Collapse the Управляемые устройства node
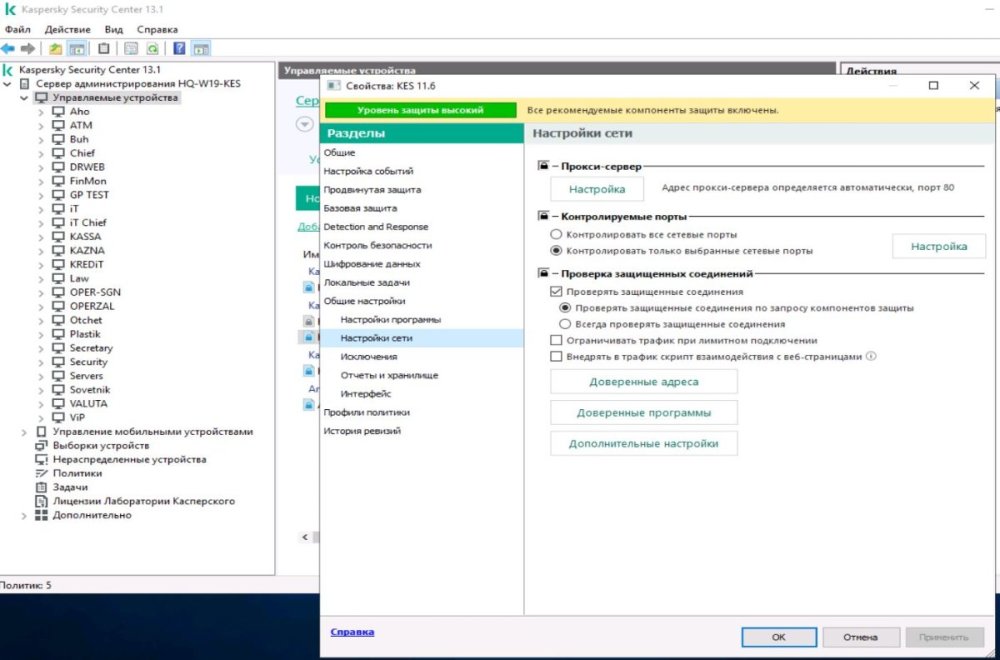This screenshot has width=1000, height=660. click(x=24, y=98)
